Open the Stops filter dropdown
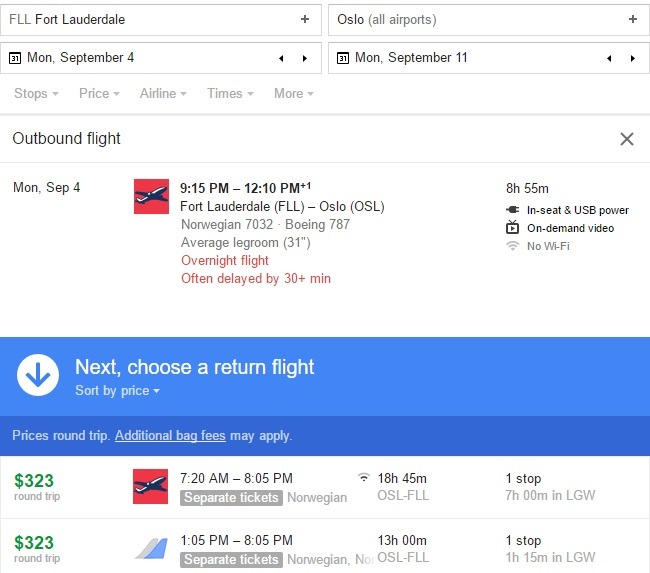Image resolution: width=650 pixels, height=573 pixels. [36, 94]
